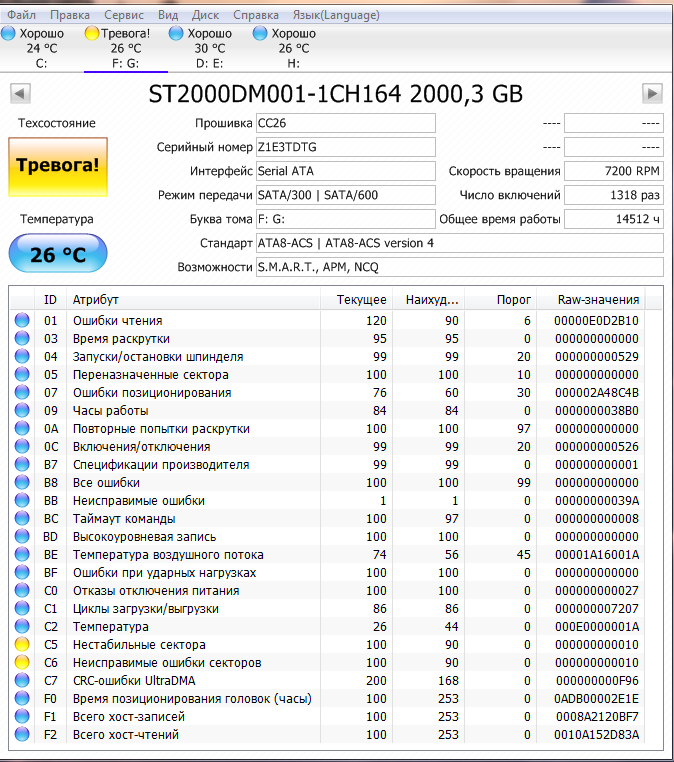The width and height of the screenshot is (674, 762).
Task: Click the yellow Тревога! health status button
Action: pos(58,167)
